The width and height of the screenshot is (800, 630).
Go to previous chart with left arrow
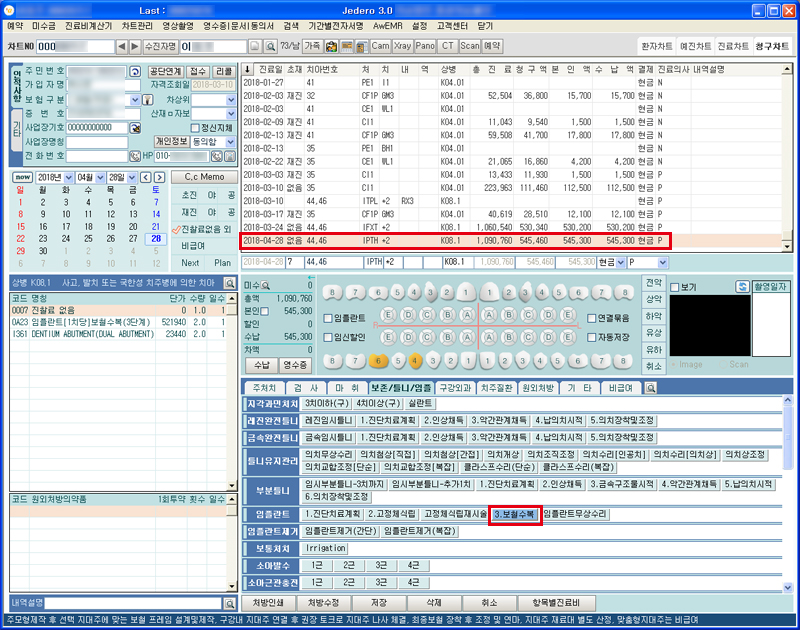[x=122, y=46]
